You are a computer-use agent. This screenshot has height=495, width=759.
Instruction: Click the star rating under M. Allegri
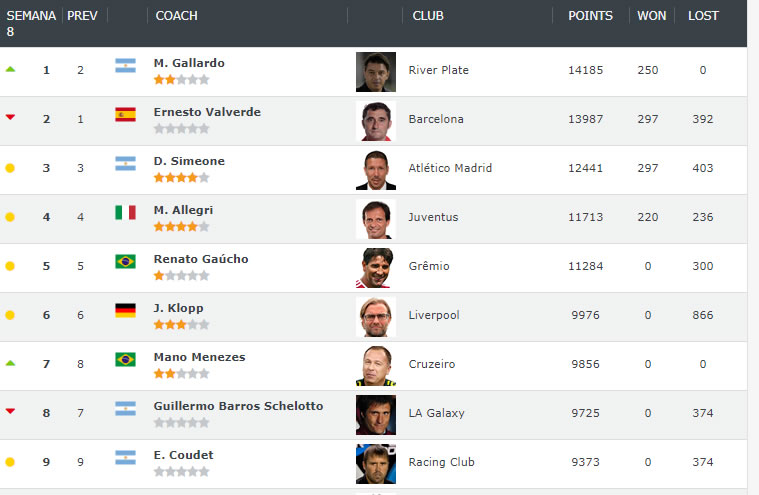coord(182,226)
